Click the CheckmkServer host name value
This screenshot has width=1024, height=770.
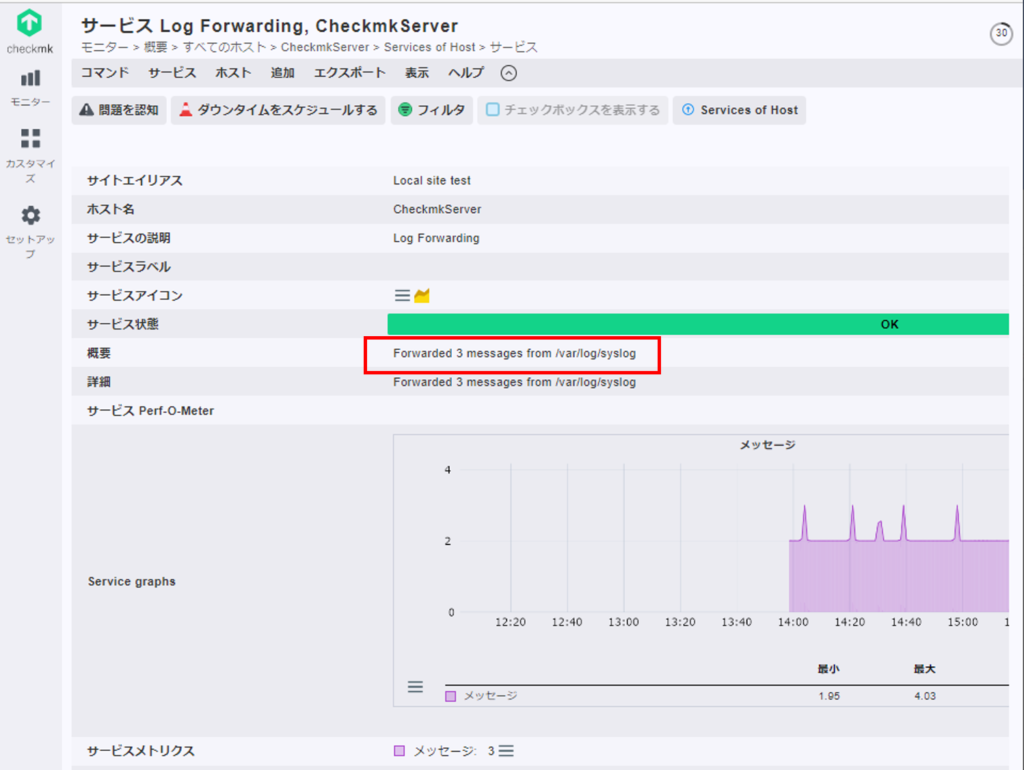coord(437,209)
